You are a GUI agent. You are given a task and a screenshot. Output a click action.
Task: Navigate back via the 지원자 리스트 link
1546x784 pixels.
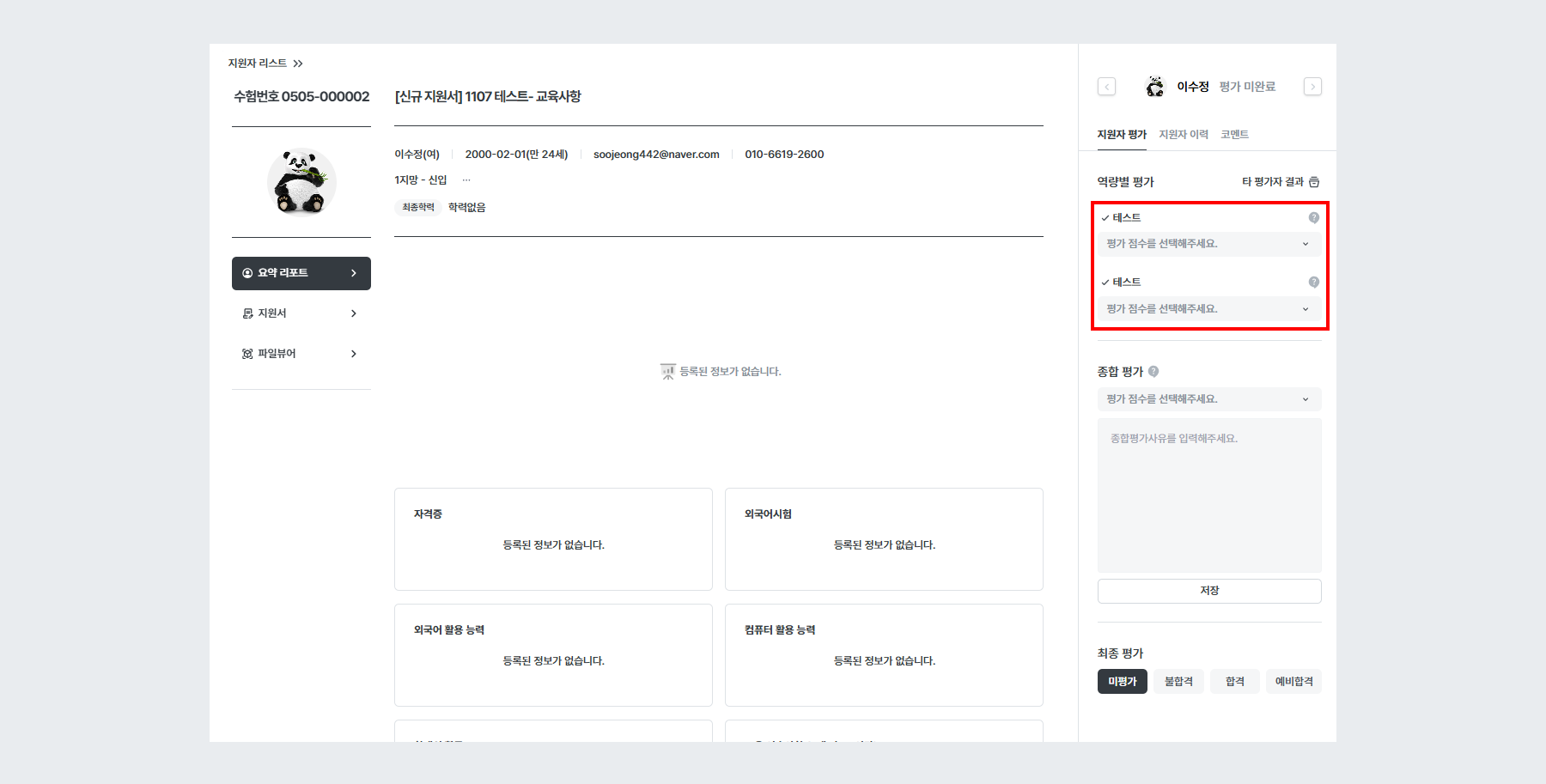coord(259,63)
